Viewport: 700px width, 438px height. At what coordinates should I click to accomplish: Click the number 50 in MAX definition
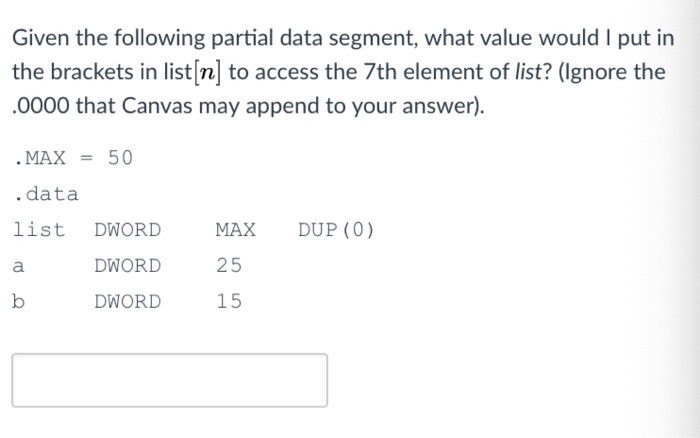[x=120, y=158]
